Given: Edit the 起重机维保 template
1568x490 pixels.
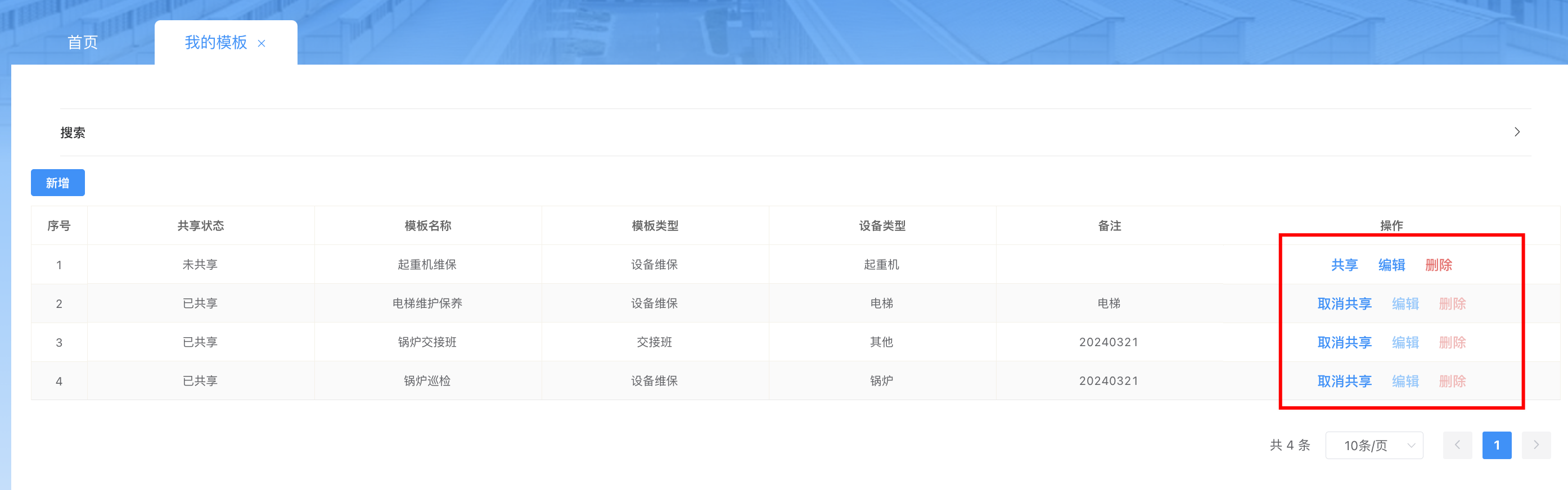Looking at the screenshot, I should pyautogui.click(x=1391, y=265).
